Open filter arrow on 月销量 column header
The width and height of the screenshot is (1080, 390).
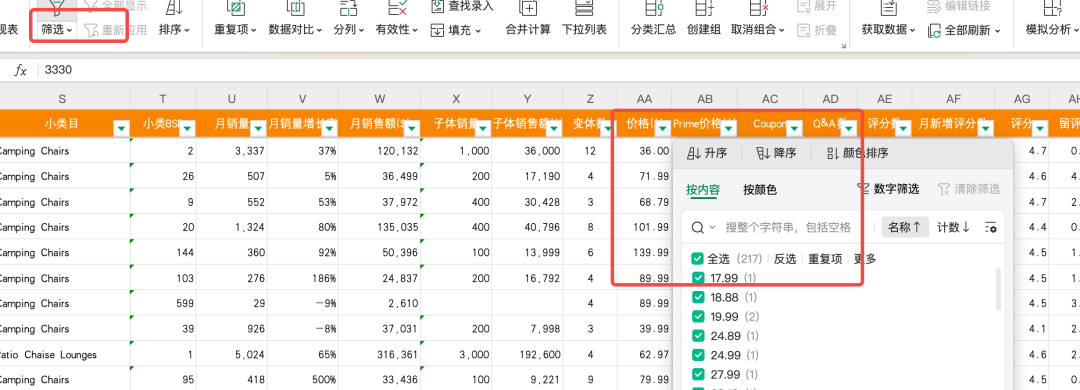258,128
